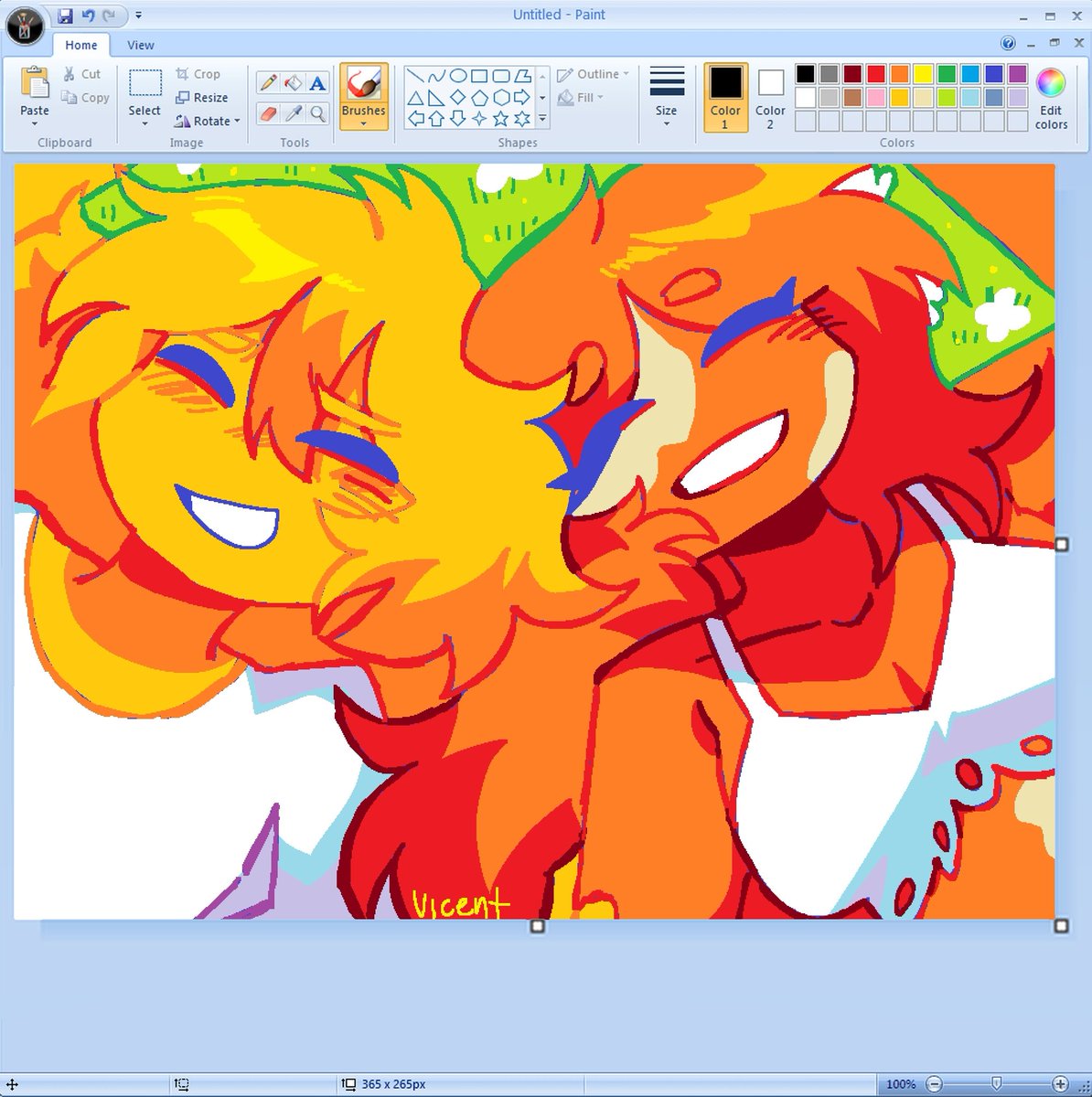Click the Redo arrow in title bar
Image resolution: width=1092 pixels, height=1097 pixels.
[x=110, y=16]
